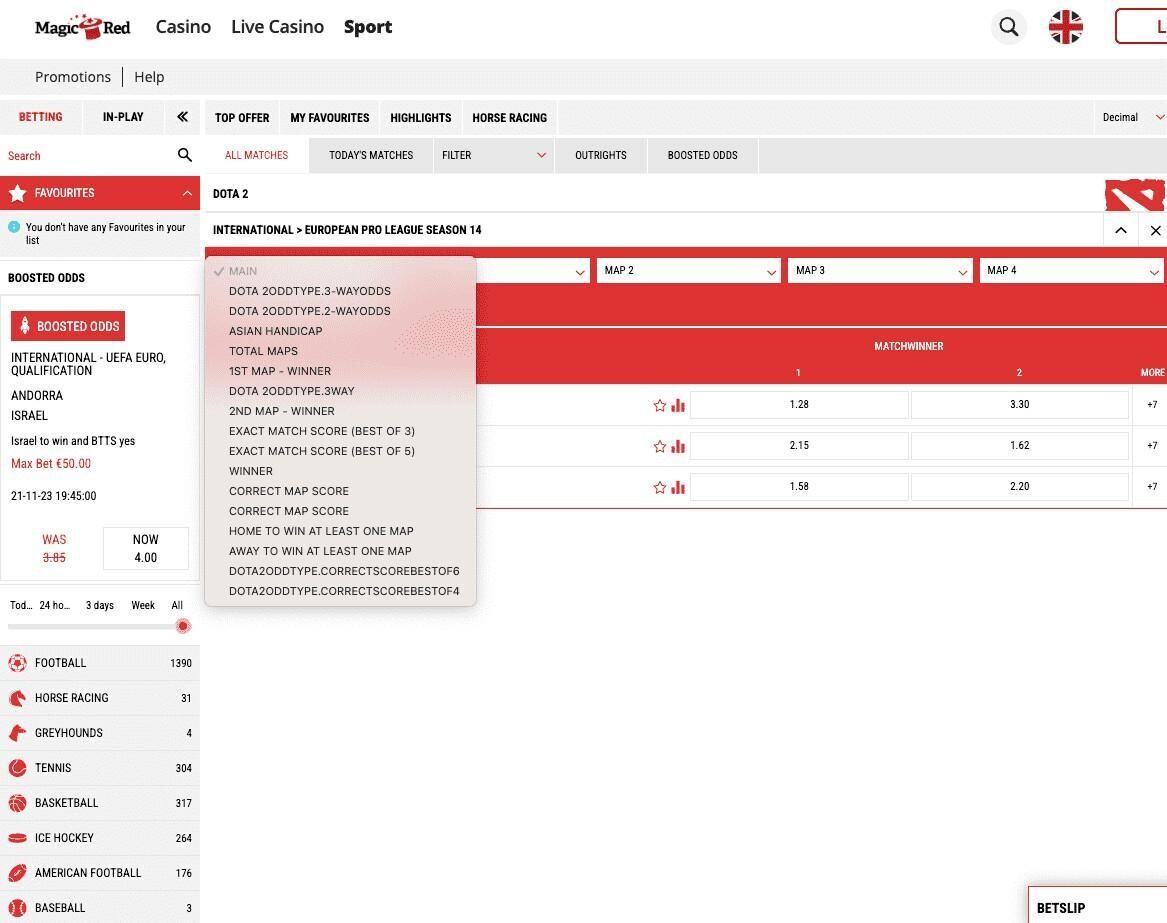Open the Boosted Odds tab
The height and width of the screenshot is (923, 1167).
[703, 155]
